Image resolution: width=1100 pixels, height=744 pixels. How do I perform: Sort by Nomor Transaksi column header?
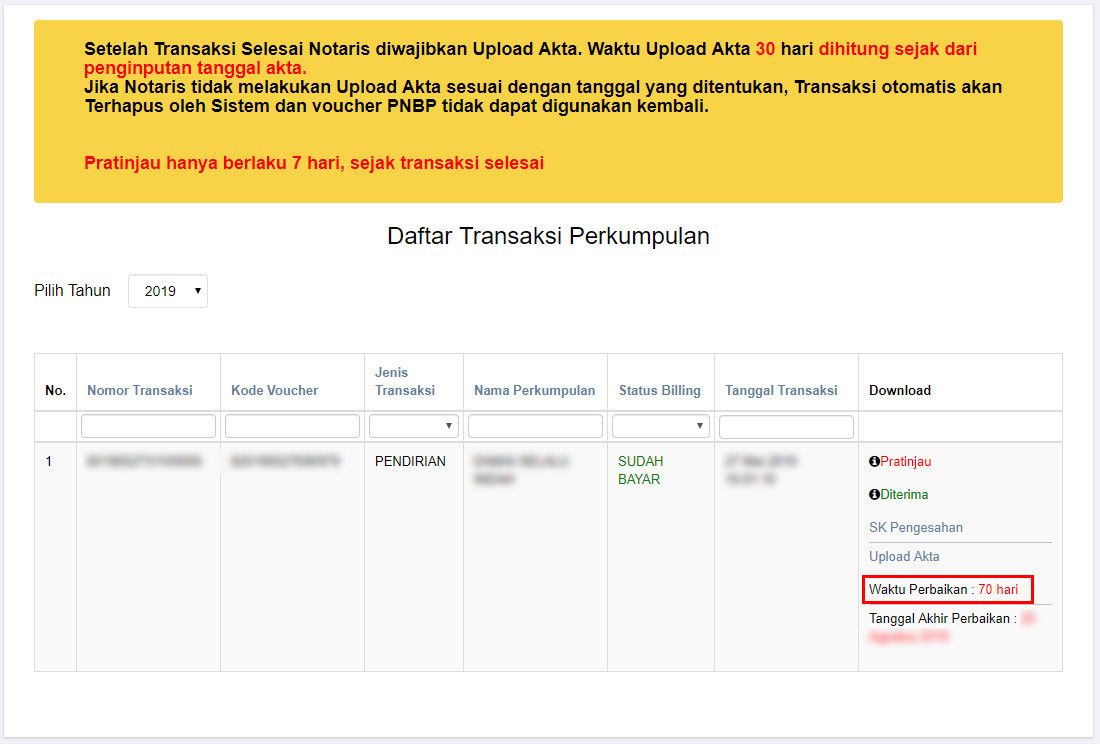(139, 390)
